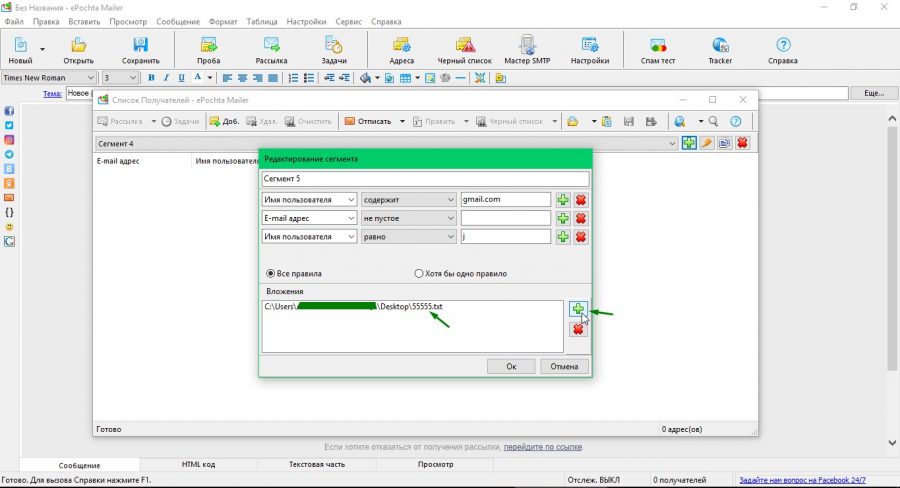Expand the Сегмент 4 segment selector

(x=672, y=144)
